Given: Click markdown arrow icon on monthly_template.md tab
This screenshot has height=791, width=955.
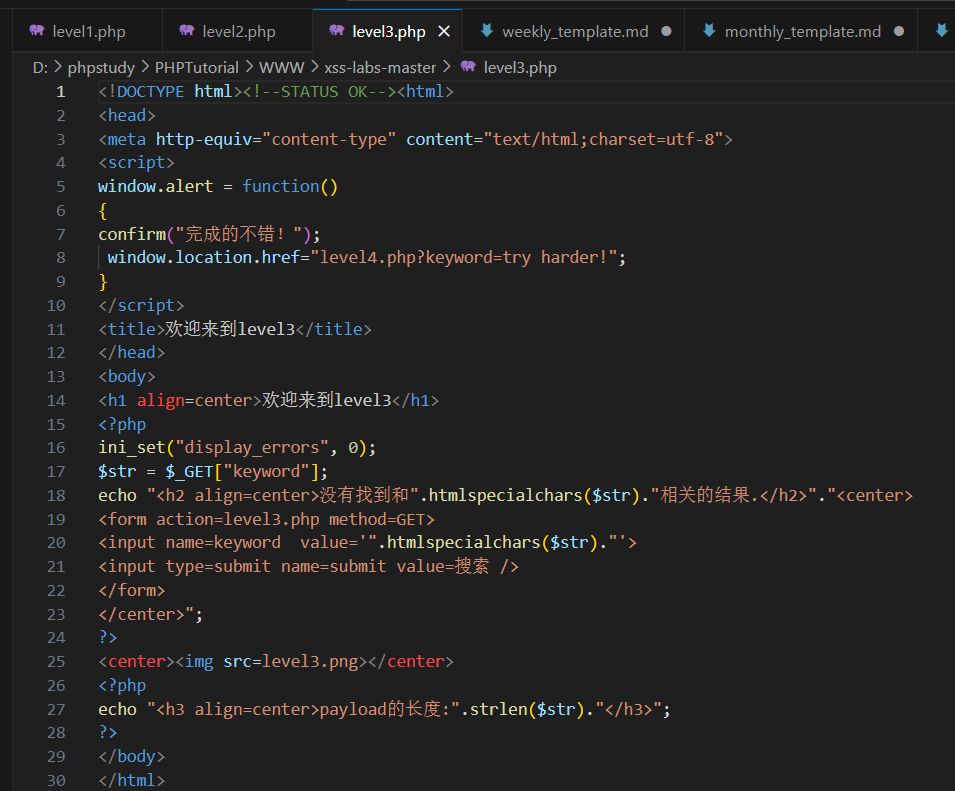Looking at the screenshot, I should click(x=709, y=30).
